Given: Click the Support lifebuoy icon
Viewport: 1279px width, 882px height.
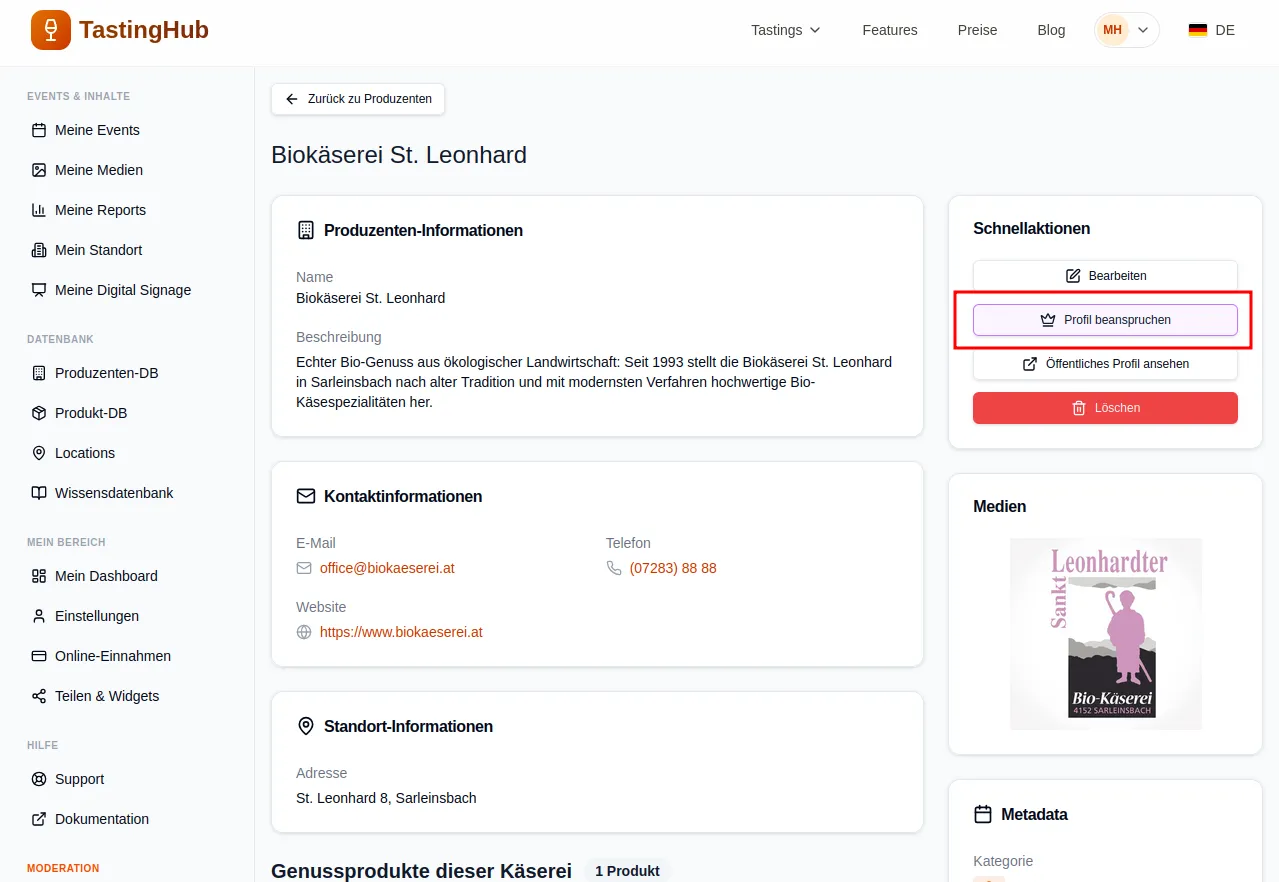Looking at the screenshot, I should pos(39,779).
